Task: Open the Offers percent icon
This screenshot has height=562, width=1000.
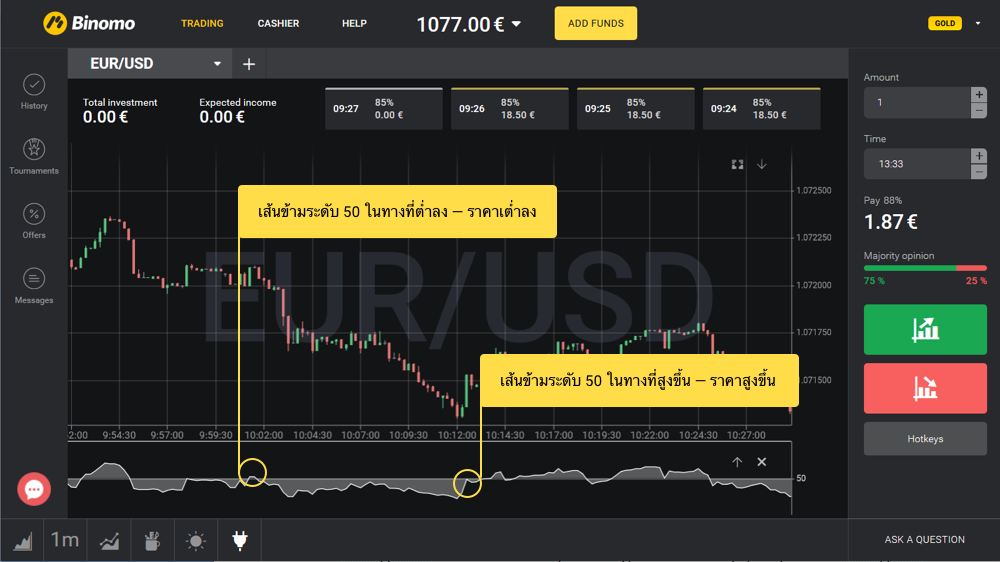Action: (34, 220)
